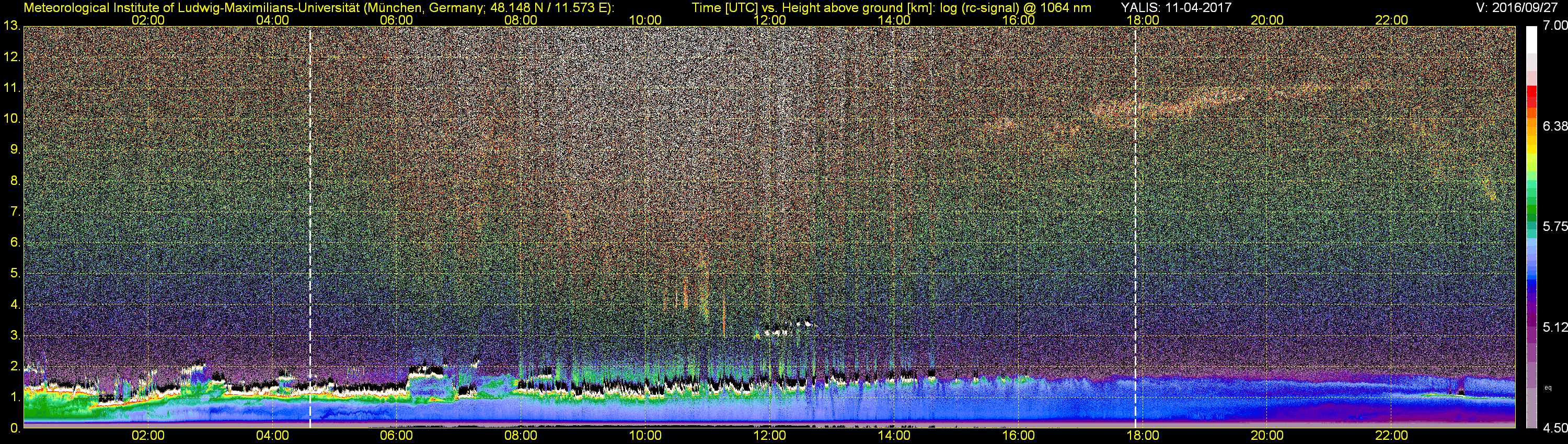Screen dimensions: 1568x444
Task: Pick the red band of the color bar
Action: point(1531,96)
